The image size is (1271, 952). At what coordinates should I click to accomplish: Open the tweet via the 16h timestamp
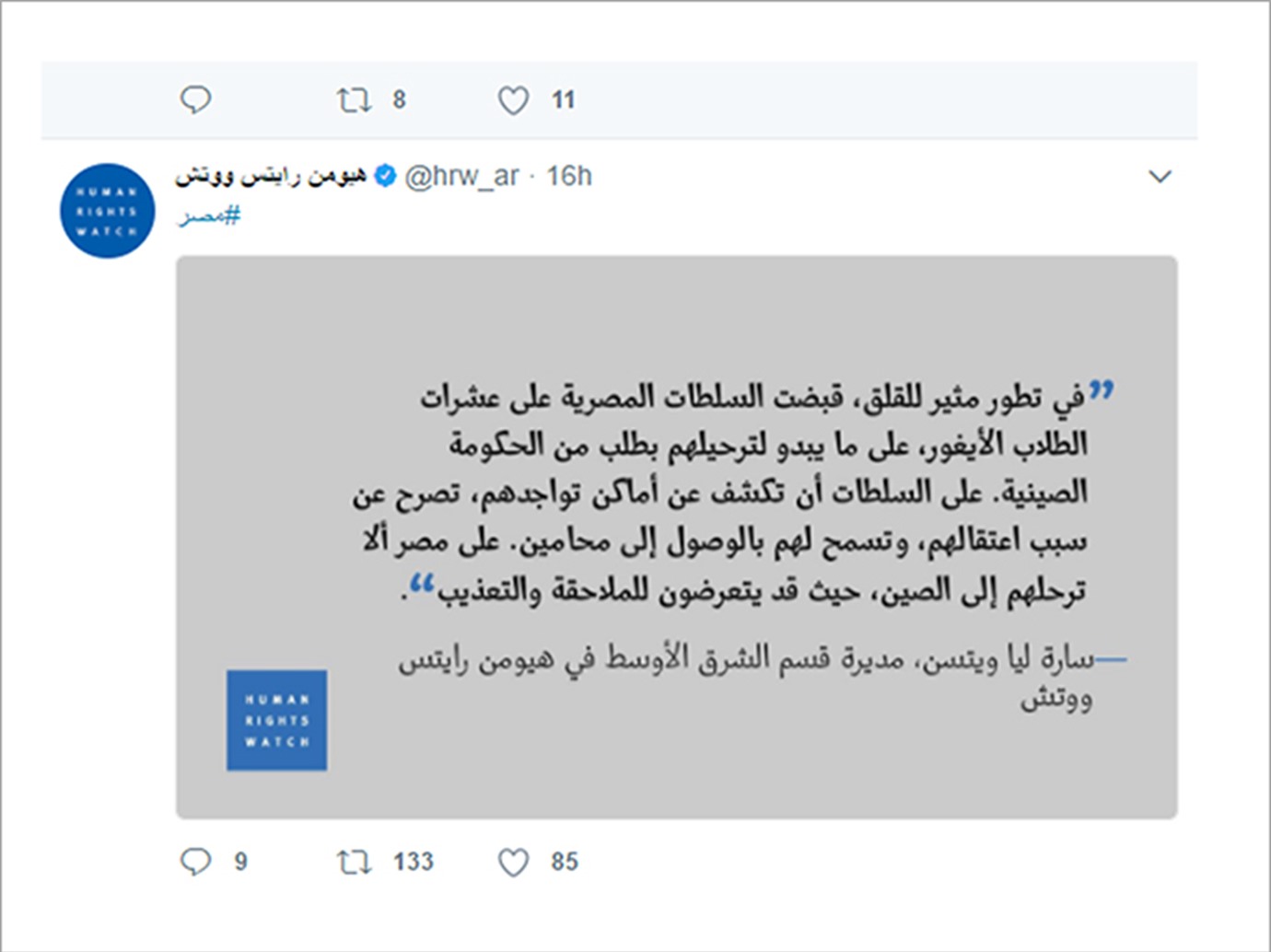click(569, 175)
